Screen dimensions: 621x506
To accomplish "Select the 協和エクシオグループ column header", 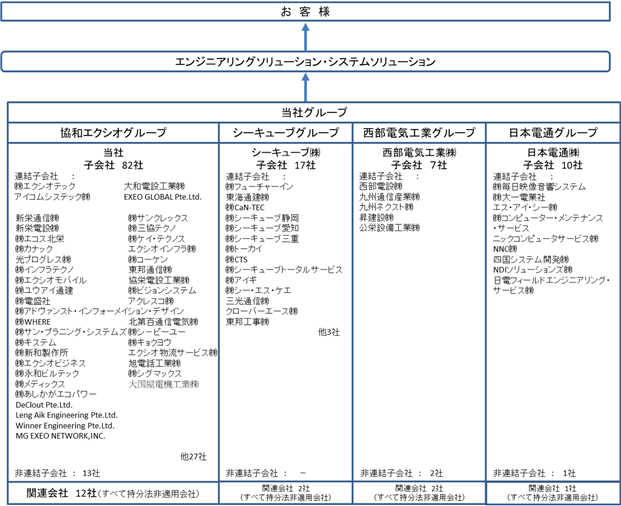I will tap(113, 133).
